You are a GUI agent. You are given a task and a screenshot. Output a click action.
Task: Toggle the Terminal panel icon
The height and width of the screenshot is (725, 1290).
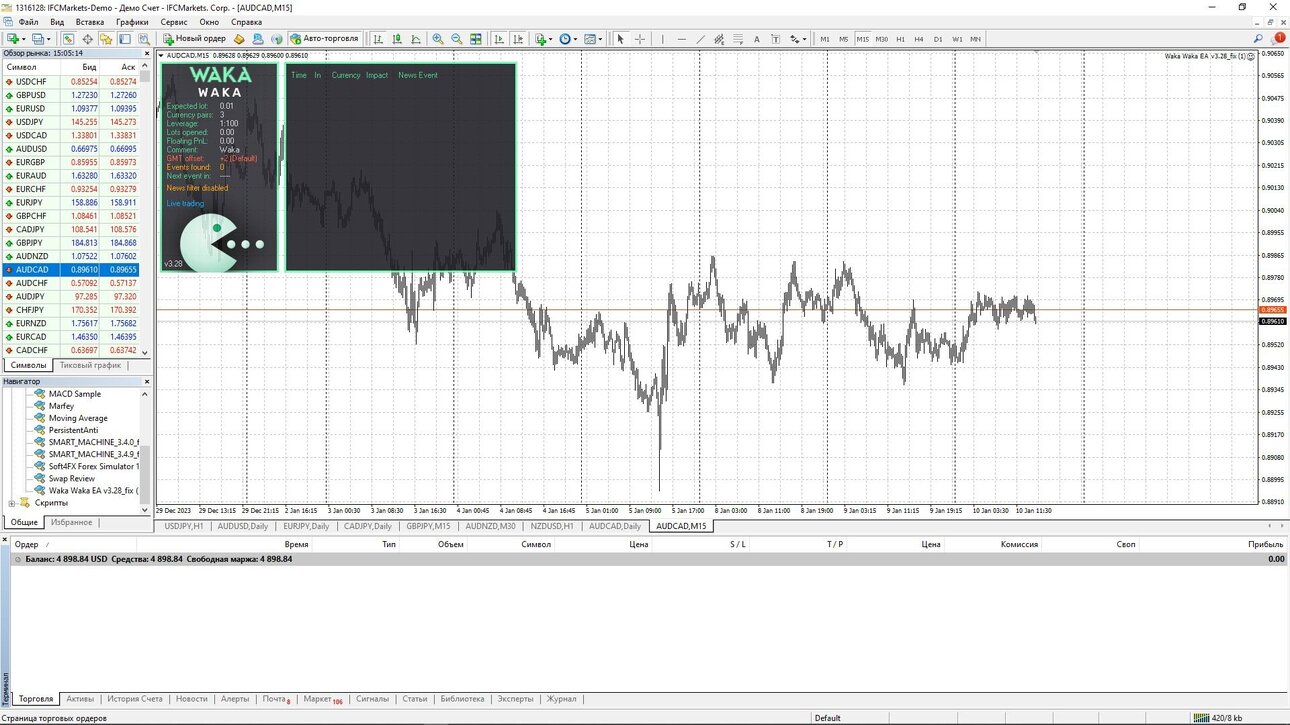coord(126,39)
